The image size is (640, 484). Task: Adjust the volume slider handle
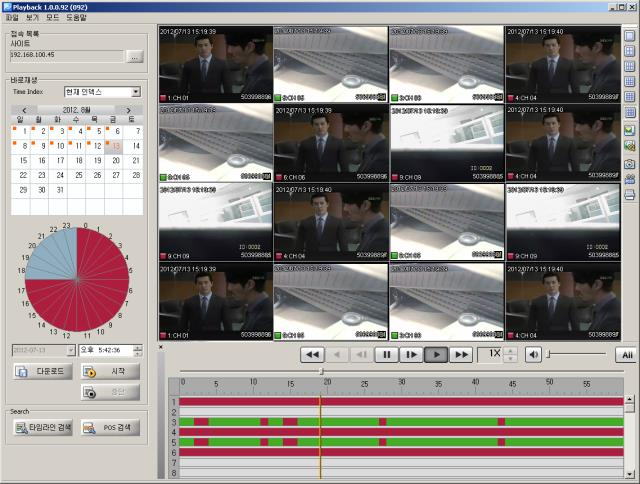coord(549,354)
